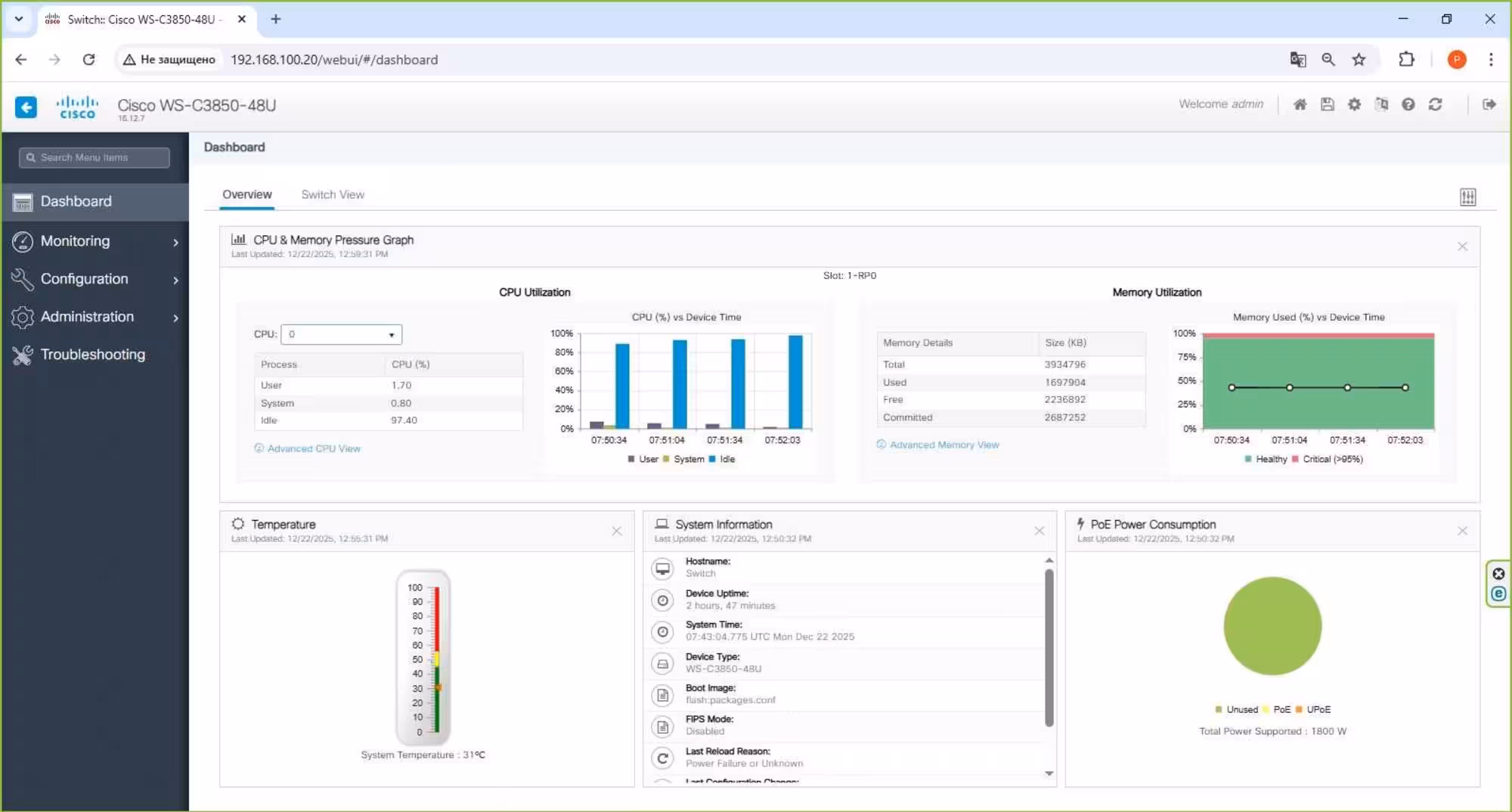Collapse sidebar with blue back arrow icon
Screen dimensions: 1512x812
pos(26,107)
